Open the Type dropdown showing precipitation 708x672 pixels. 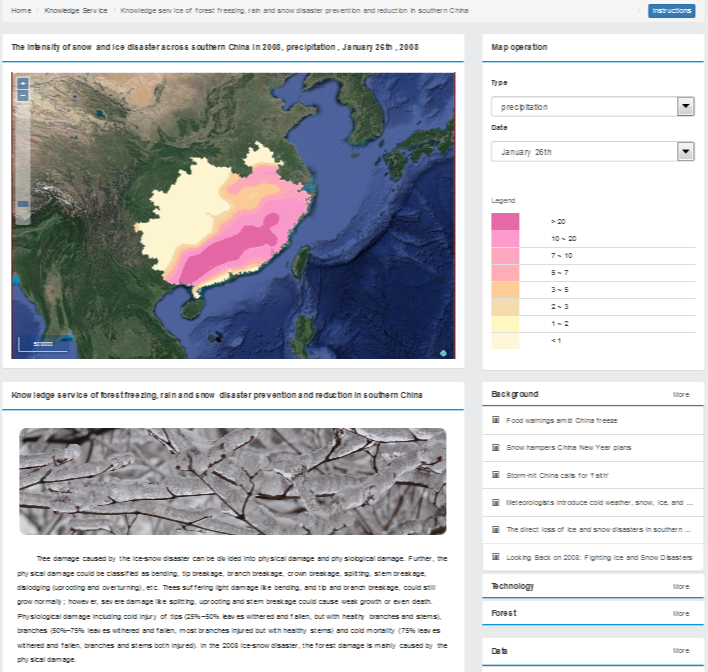592,107
